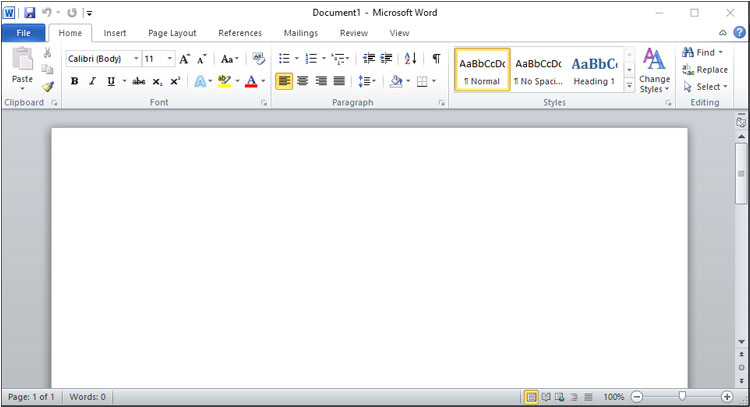Select Center alignment
Screen dimensions: 750x407
[x=302, y=81]
